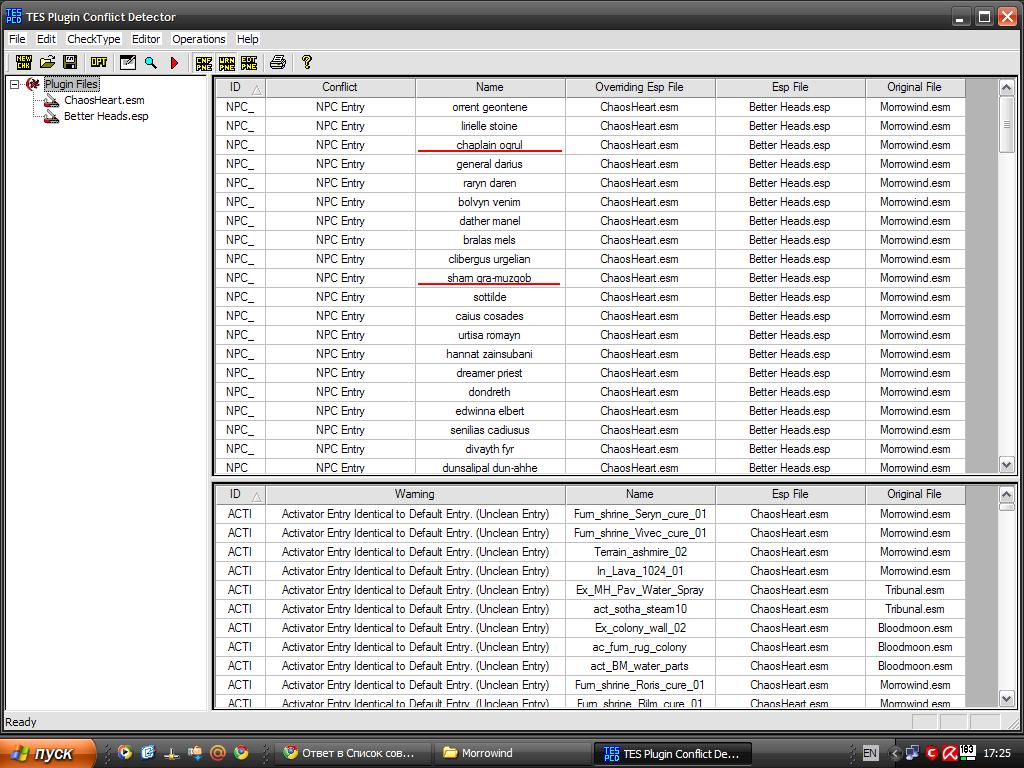
Task: Select the 'divayth fyr' conflict row
Action: [590, 449]
